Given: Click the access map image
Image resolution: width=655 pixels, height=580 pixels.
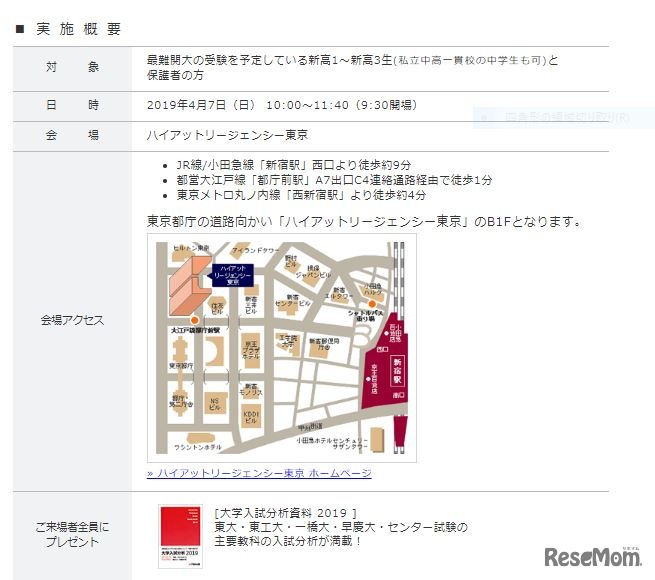Looking at the screenshot, I should pyautogui.click(x=282, y=348).
